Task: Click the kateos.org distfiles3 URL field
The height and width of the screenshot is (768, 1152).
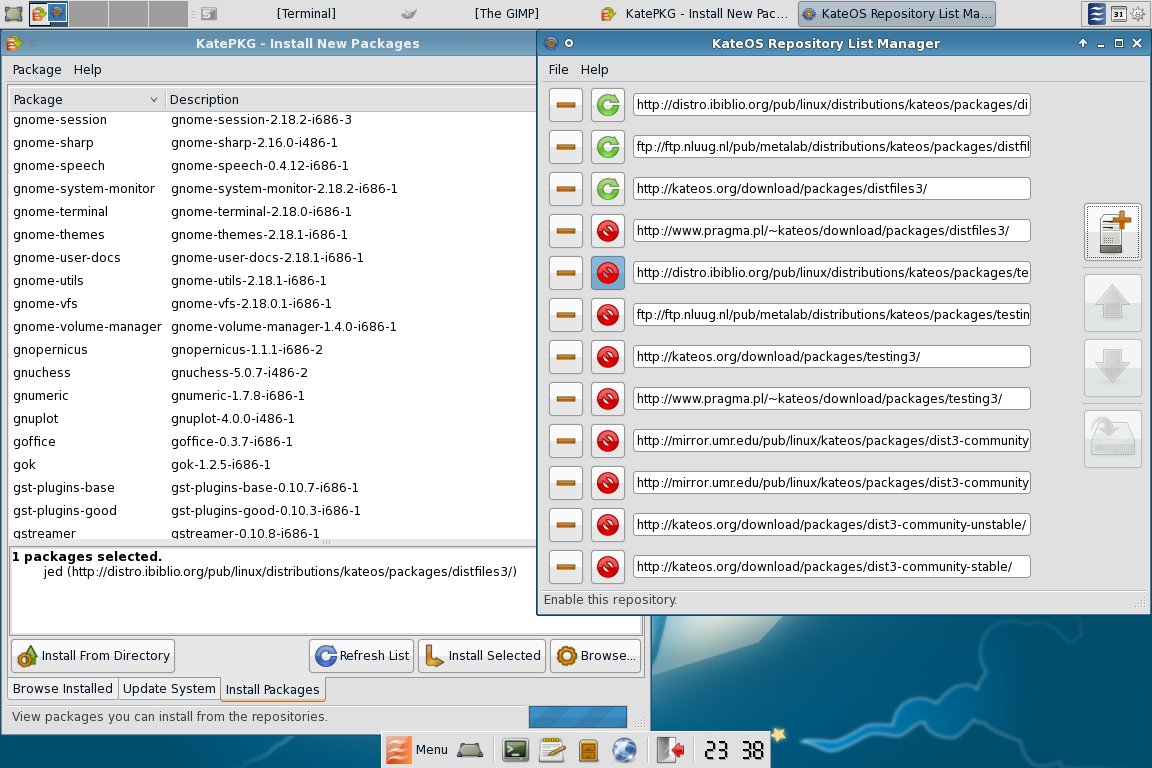Action: tap(832, 189)
